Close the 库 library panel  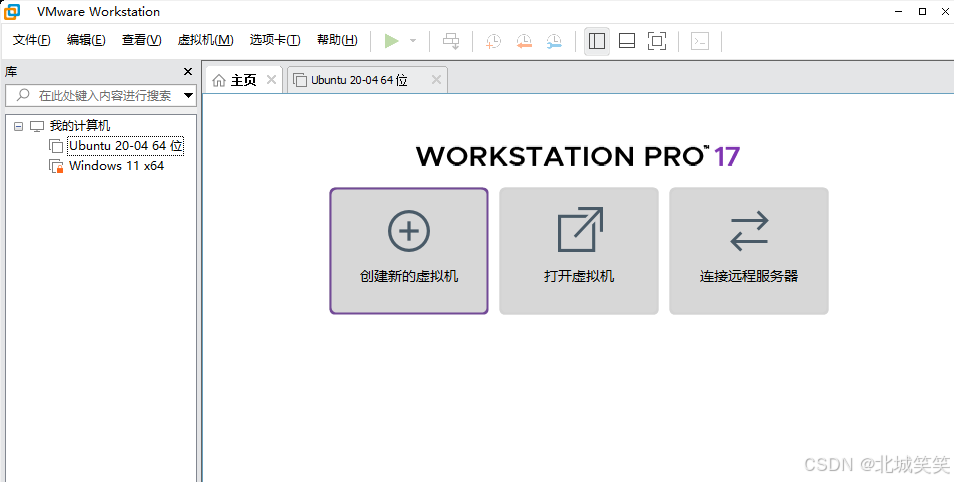188,72
